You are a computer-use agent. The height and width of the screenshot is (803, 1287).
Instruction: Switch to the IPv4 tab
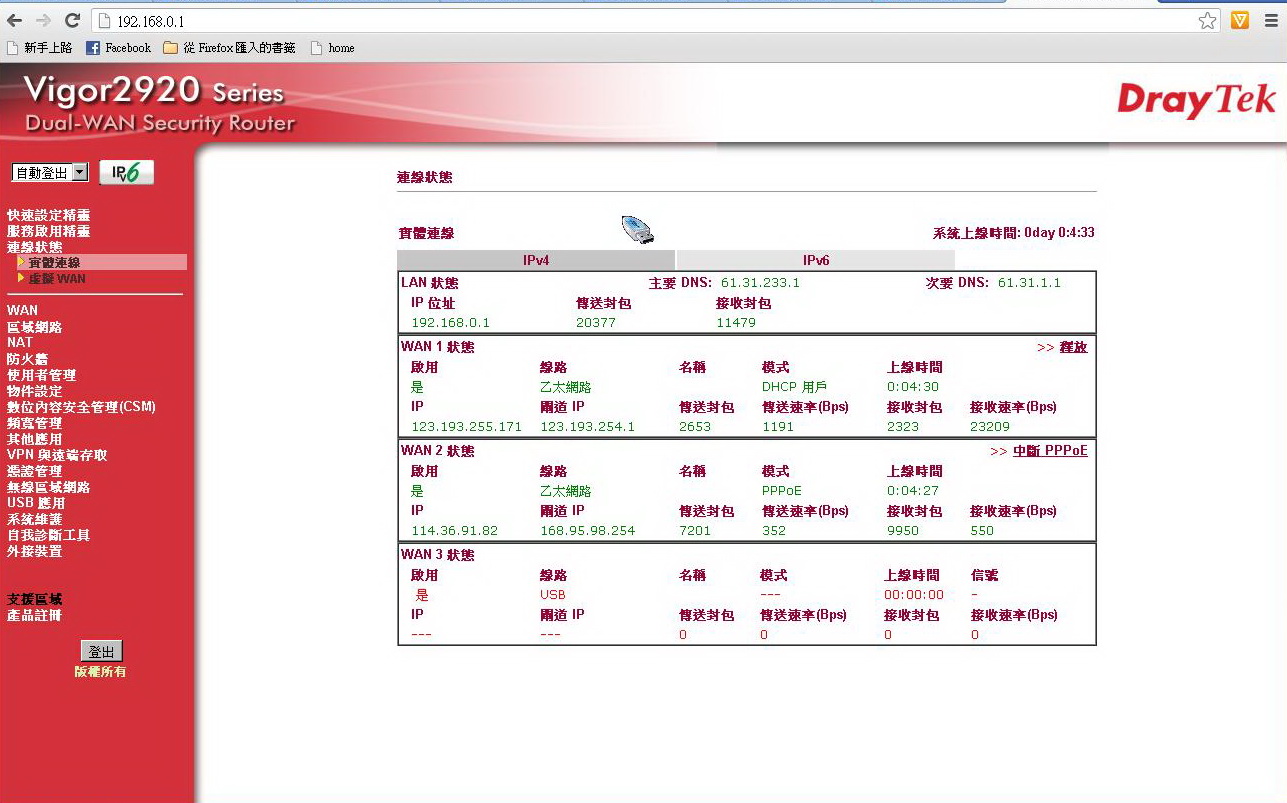[536, 260]
